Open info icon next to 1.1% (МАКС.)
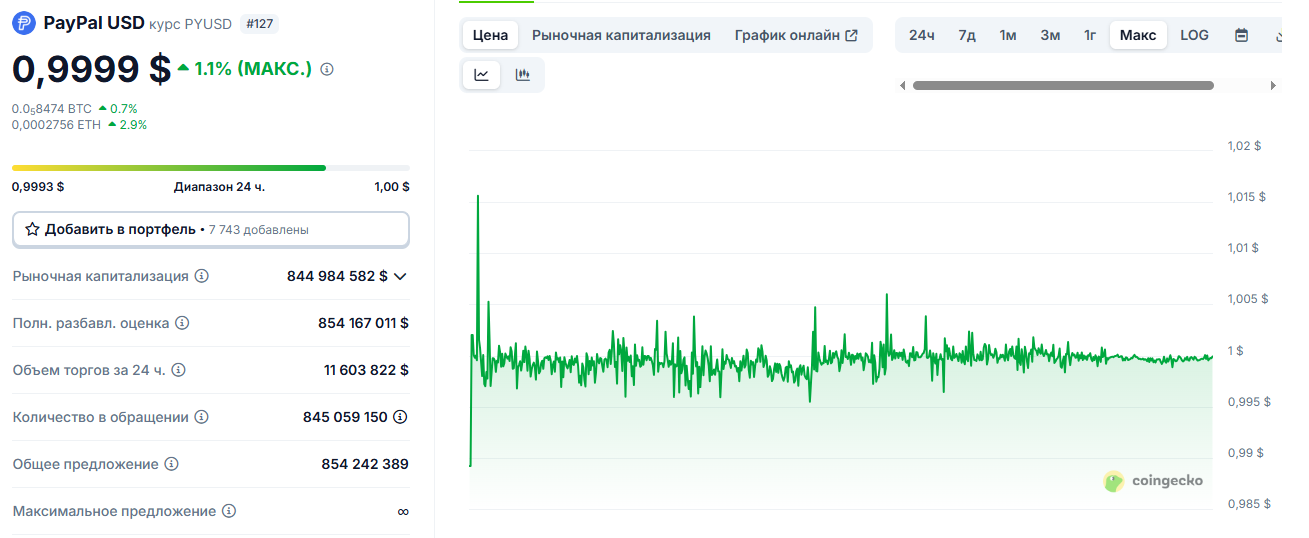 coord(327,69)
